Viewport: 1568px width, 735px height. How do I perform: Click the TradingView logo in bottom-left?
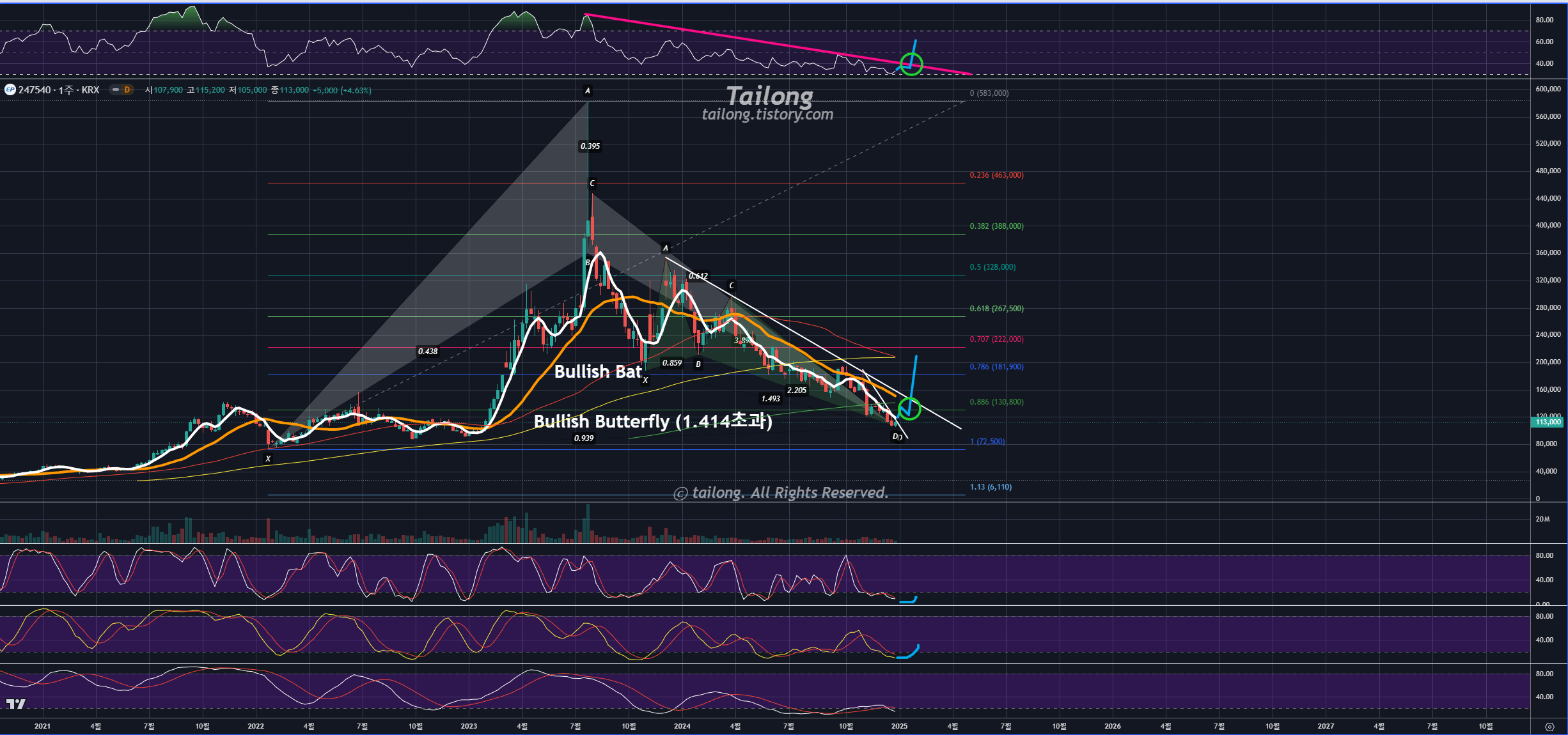coord(16,704)
